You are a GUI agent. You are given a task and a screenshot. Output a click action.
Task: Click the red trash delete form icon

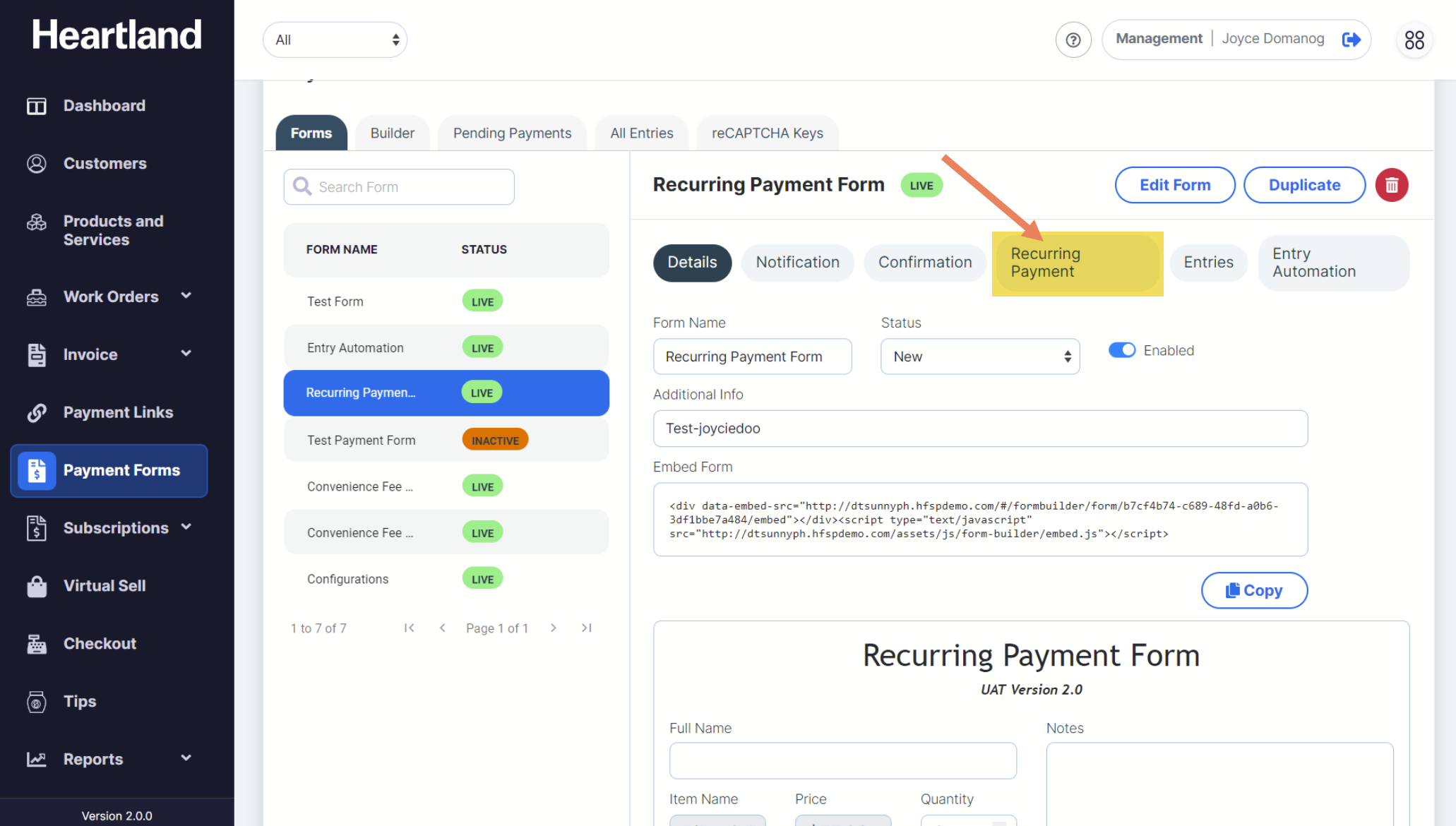[x=1391, y=185]
